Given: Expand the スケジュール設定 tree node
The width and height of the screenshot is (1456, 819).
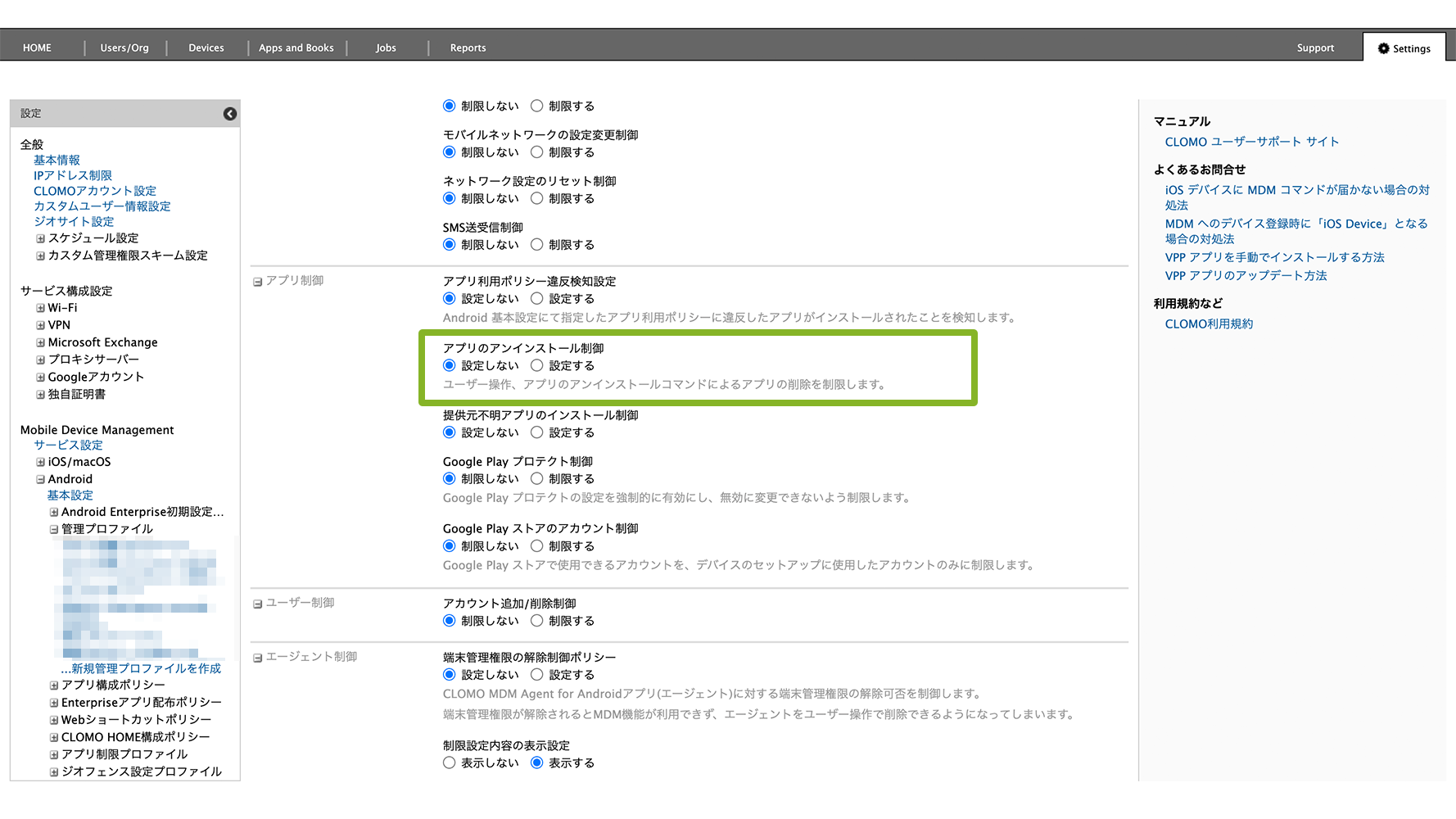Looking at the screenshot, I should 40,238.
